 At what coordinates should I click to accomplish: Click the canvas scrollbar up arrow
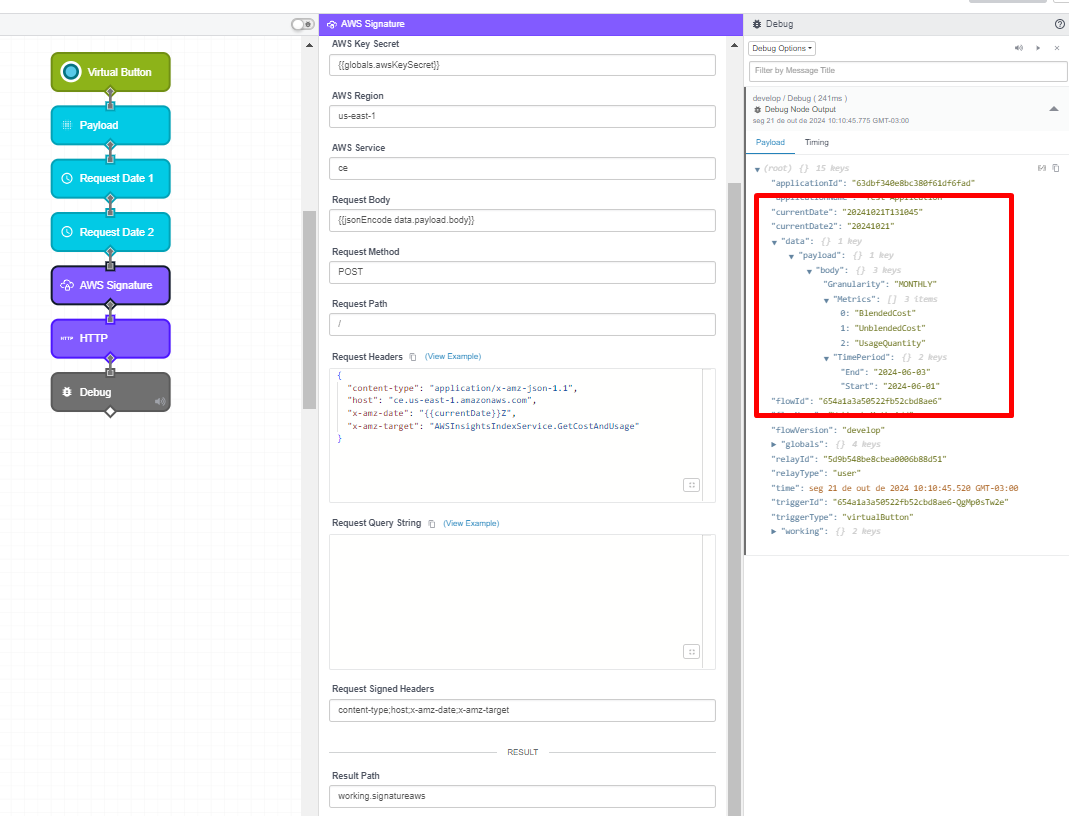[x=310, y=45]
